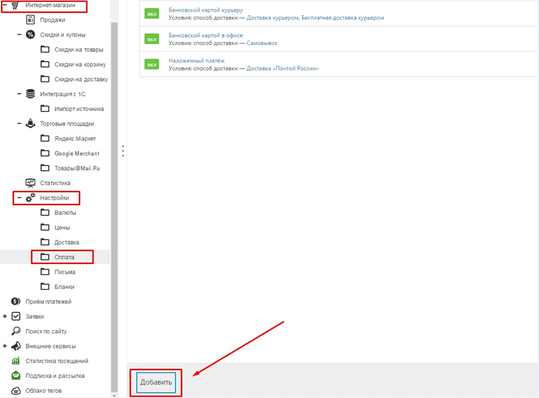The image size is (539, 398).
Task: Click folder icon next to Товары@Mail.Ru
Action: (45, 168)
